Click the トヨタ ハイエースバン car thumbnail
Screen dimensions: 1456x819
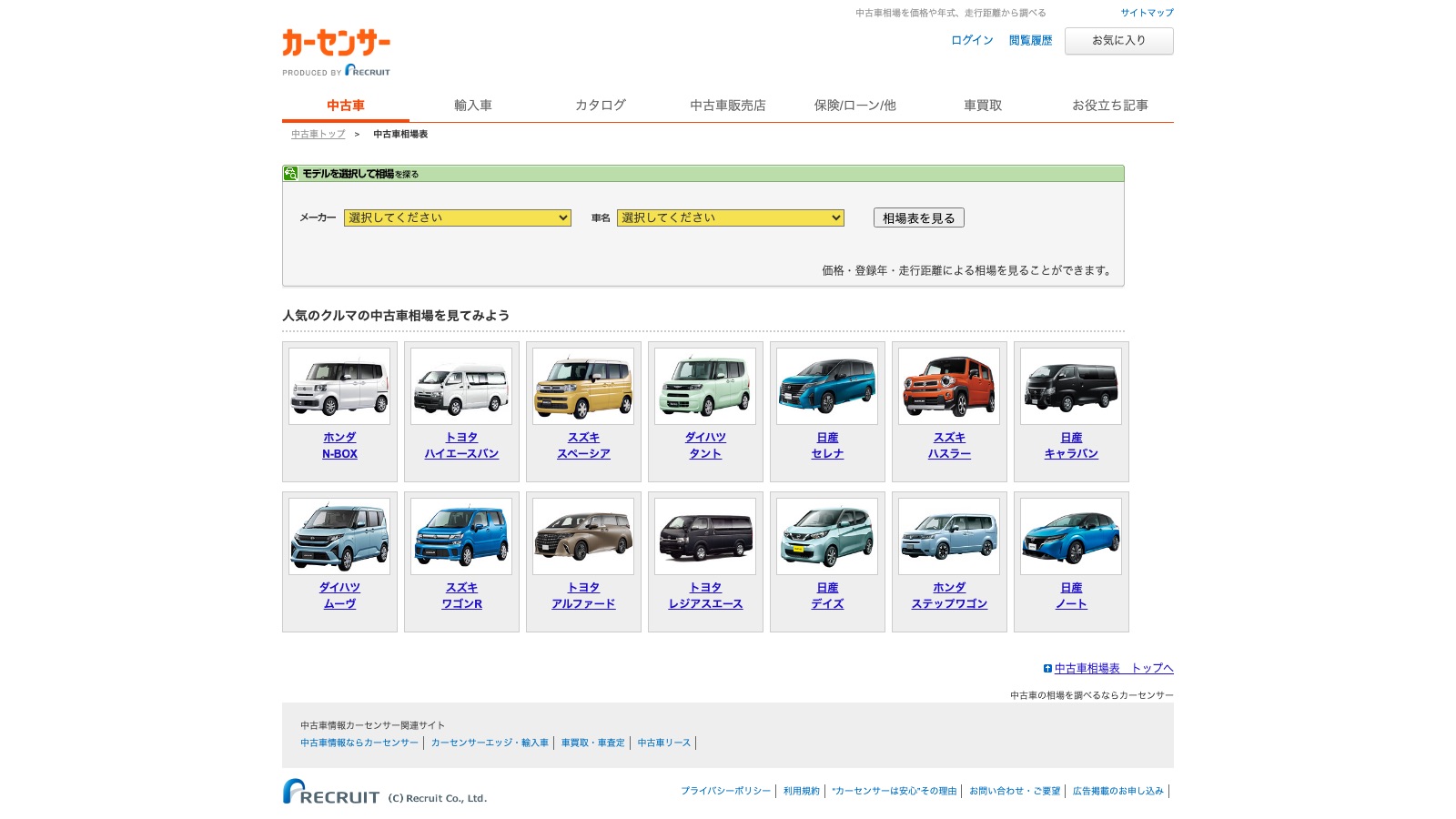pos(461,386)
